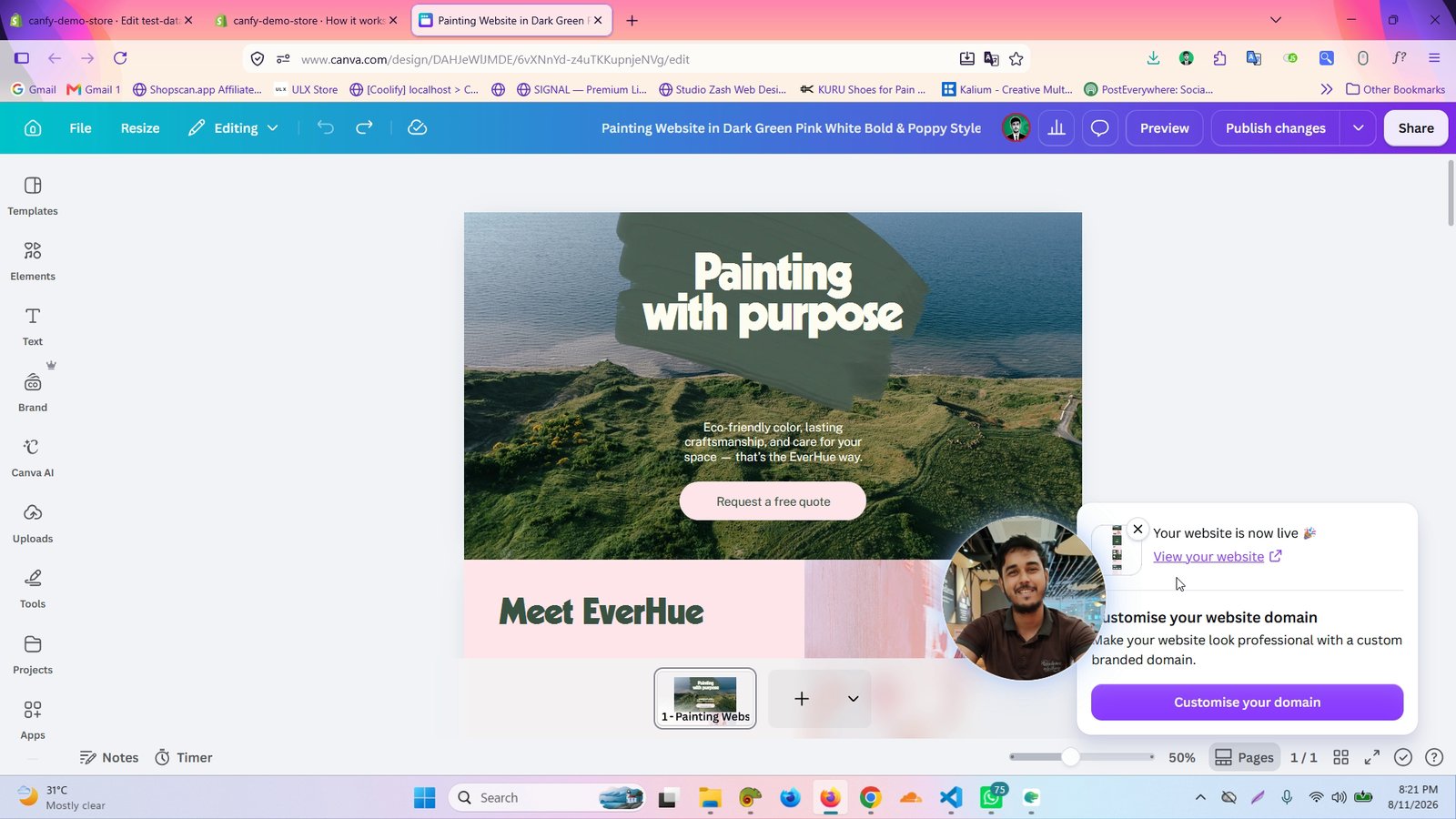The image size is (1456, 819).
Task: Show more bookmarks chevron
Action: pyautogui.click(x=1327, y=89)
